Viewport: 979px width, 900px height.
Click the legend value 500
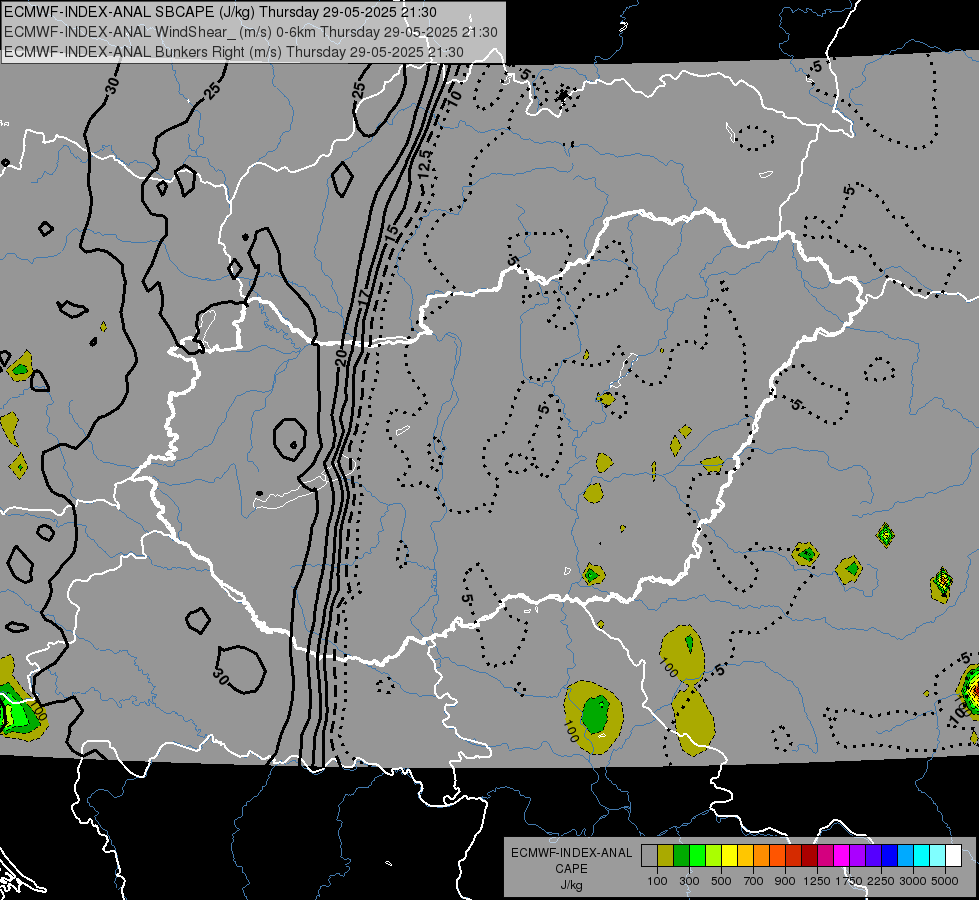click(x=721, y=881)
